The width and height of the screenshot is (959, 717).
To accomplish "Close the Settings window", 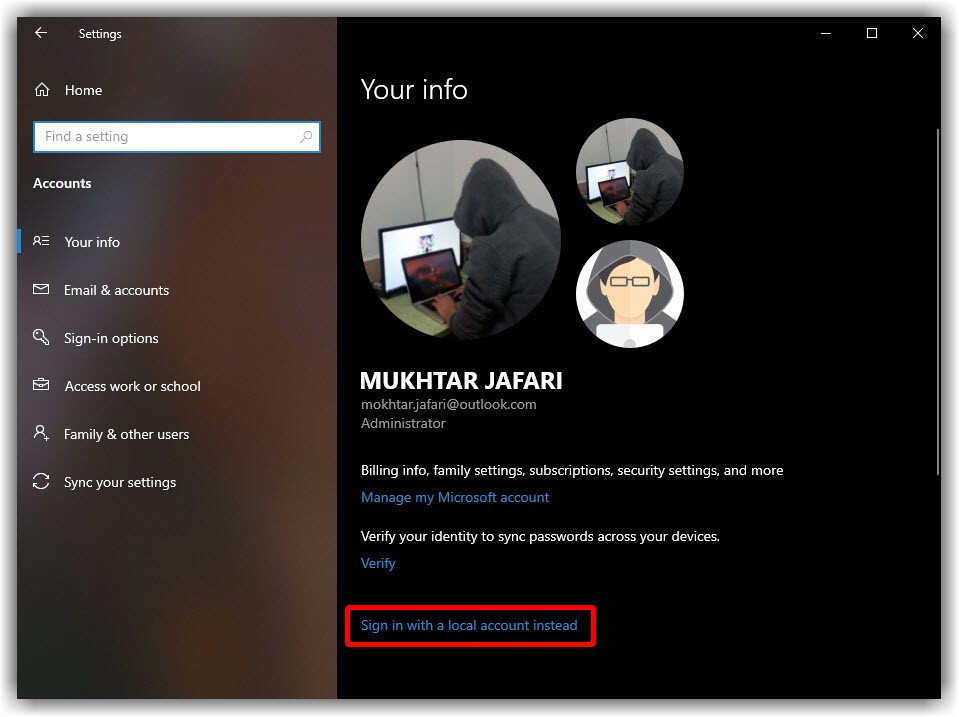I will [x=917, y=33].
